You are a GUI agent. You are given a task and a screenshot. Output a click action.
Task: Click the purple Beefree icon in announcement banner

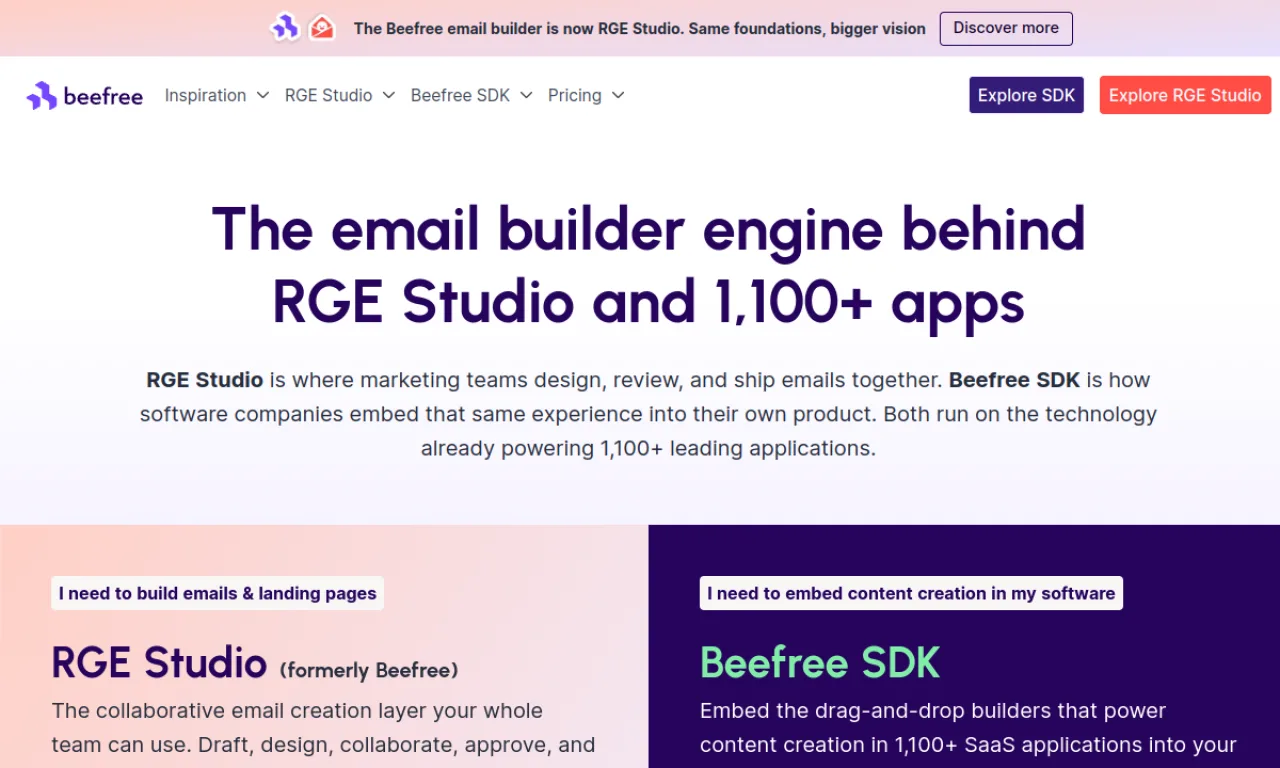pos(286,28)
